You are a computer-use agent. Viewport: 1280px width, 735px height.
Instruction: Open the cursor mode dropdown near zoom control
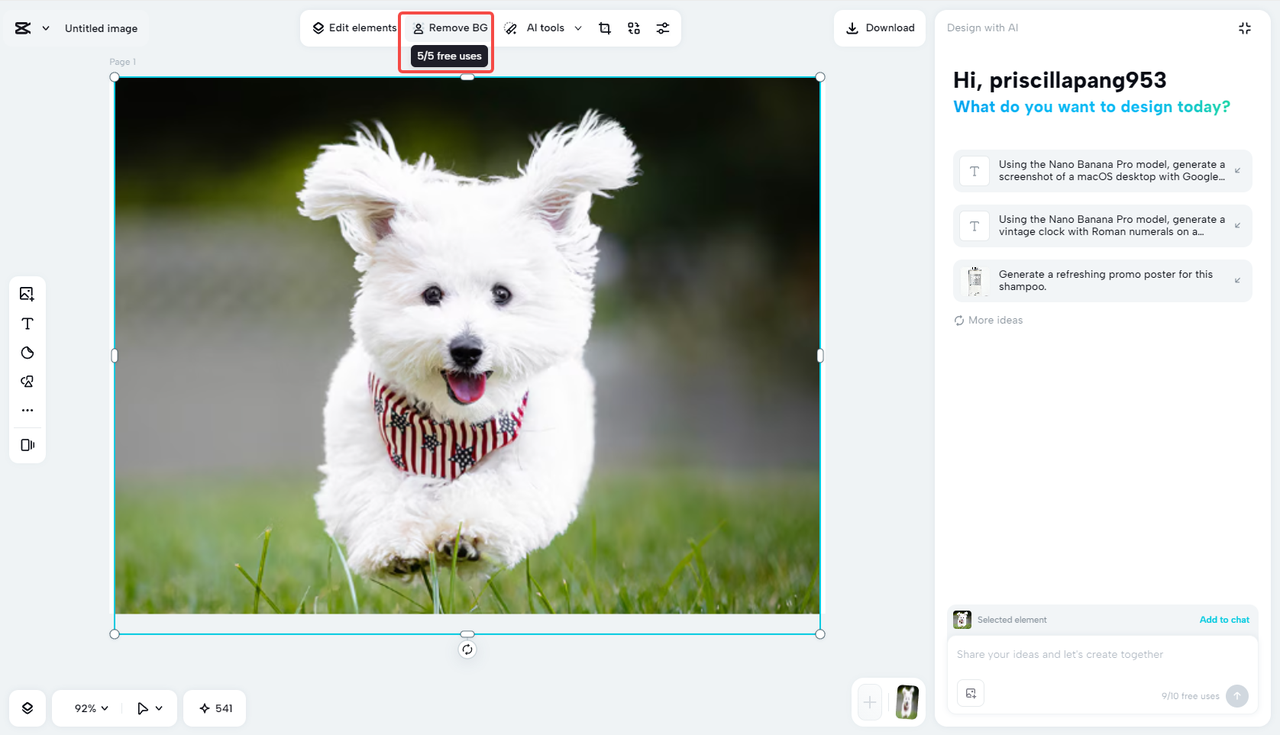(150, 707)
